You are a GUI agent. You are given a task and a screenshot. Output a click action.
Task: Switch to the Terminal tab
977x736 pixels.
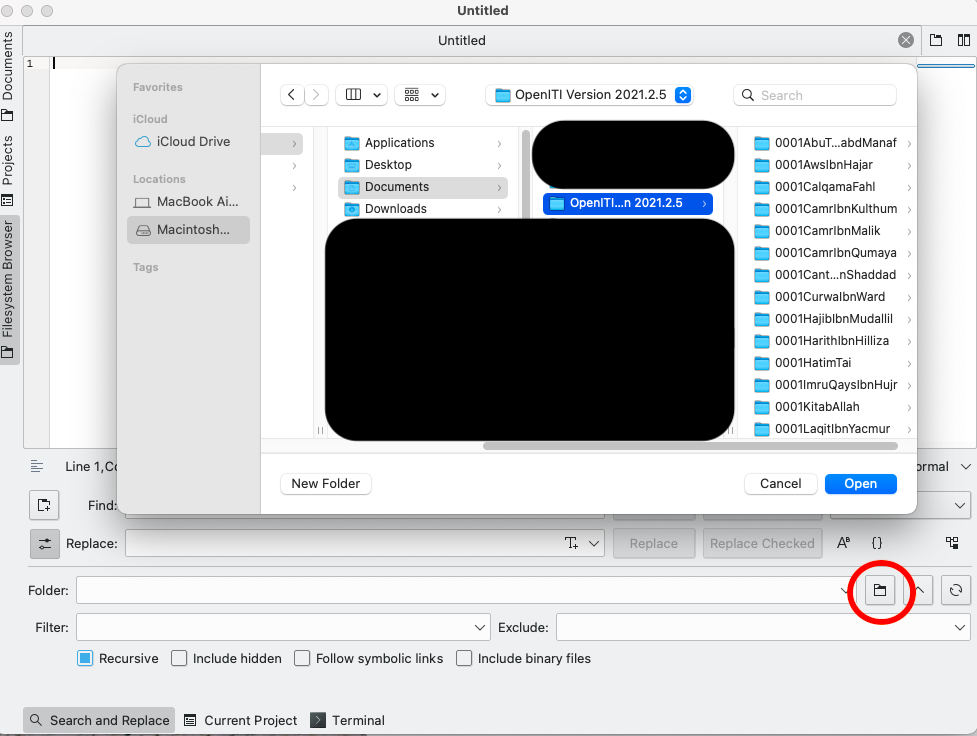click(347, 720)
